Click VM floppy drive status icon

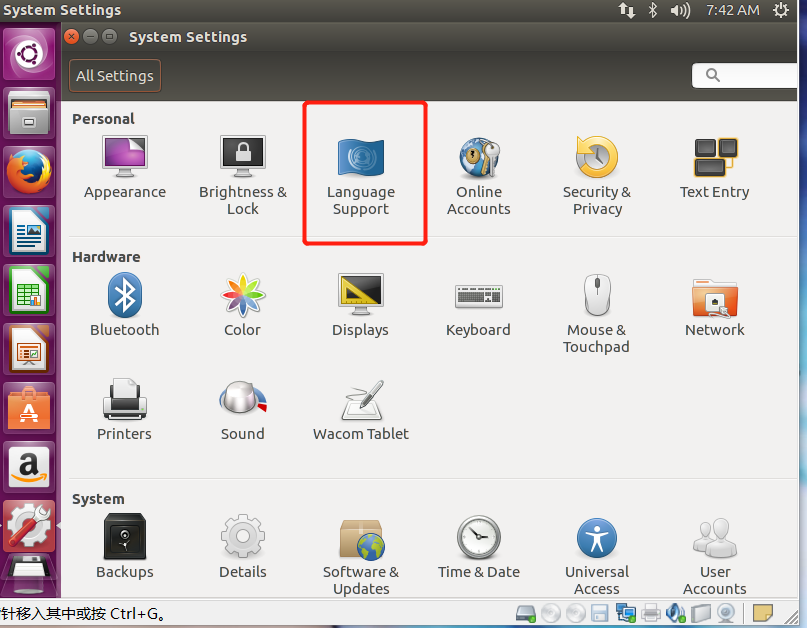tap(600, 613)
